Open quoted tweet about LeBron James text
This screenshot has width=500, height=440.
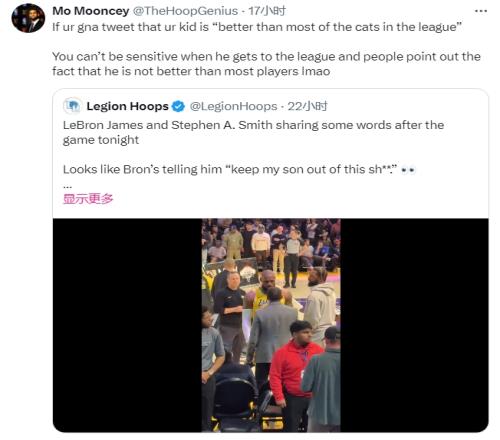253,132
